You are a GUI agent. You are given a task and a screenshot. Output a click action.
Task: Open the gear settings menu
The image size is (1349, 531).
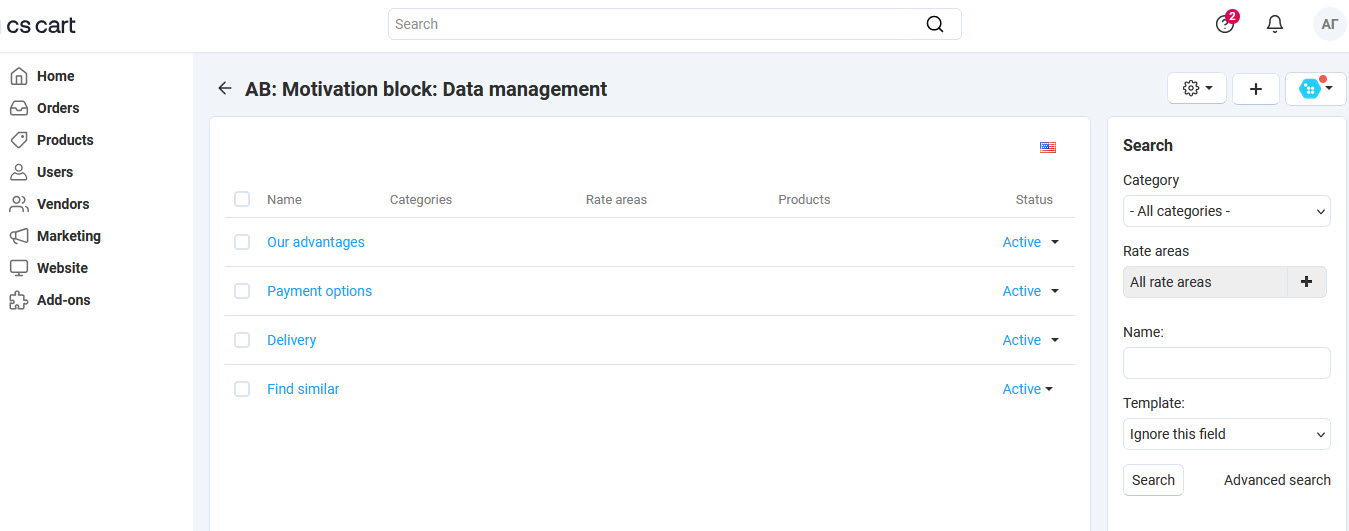pyautogui.click(x=1196, y=88)
